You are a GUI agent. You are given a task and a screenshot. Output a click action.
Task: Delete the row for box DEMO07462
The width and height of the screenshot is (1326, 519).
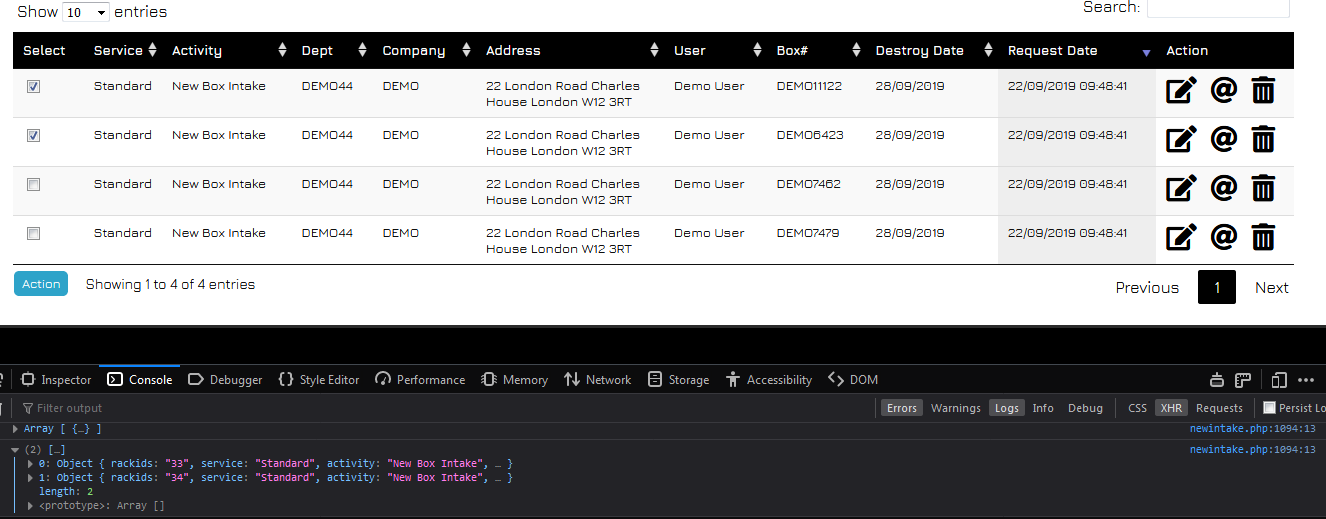(x=1264, y=188)
